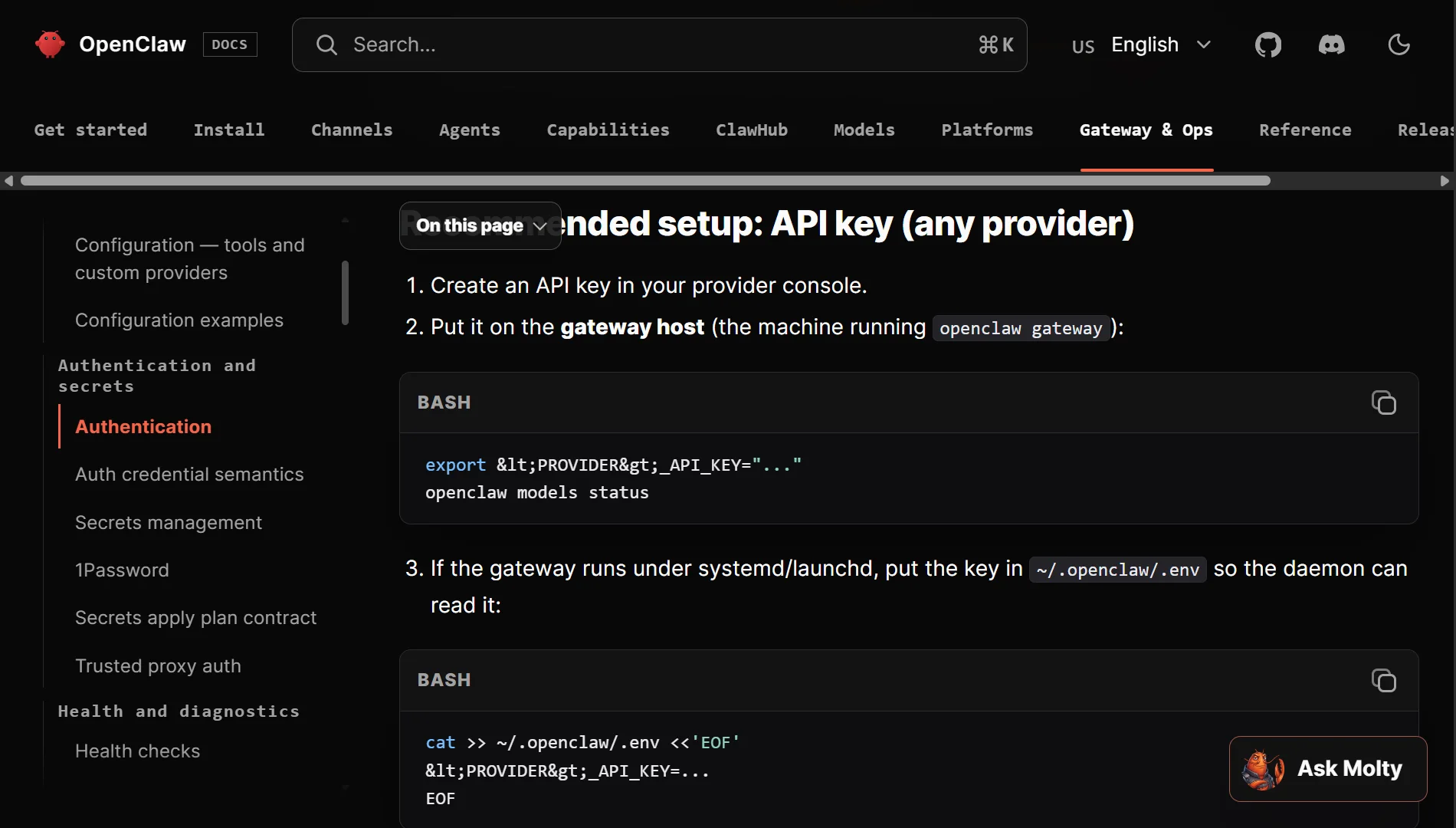Click the search magnifier icon
Screen dimensions: 1456x828
point(326,44)
